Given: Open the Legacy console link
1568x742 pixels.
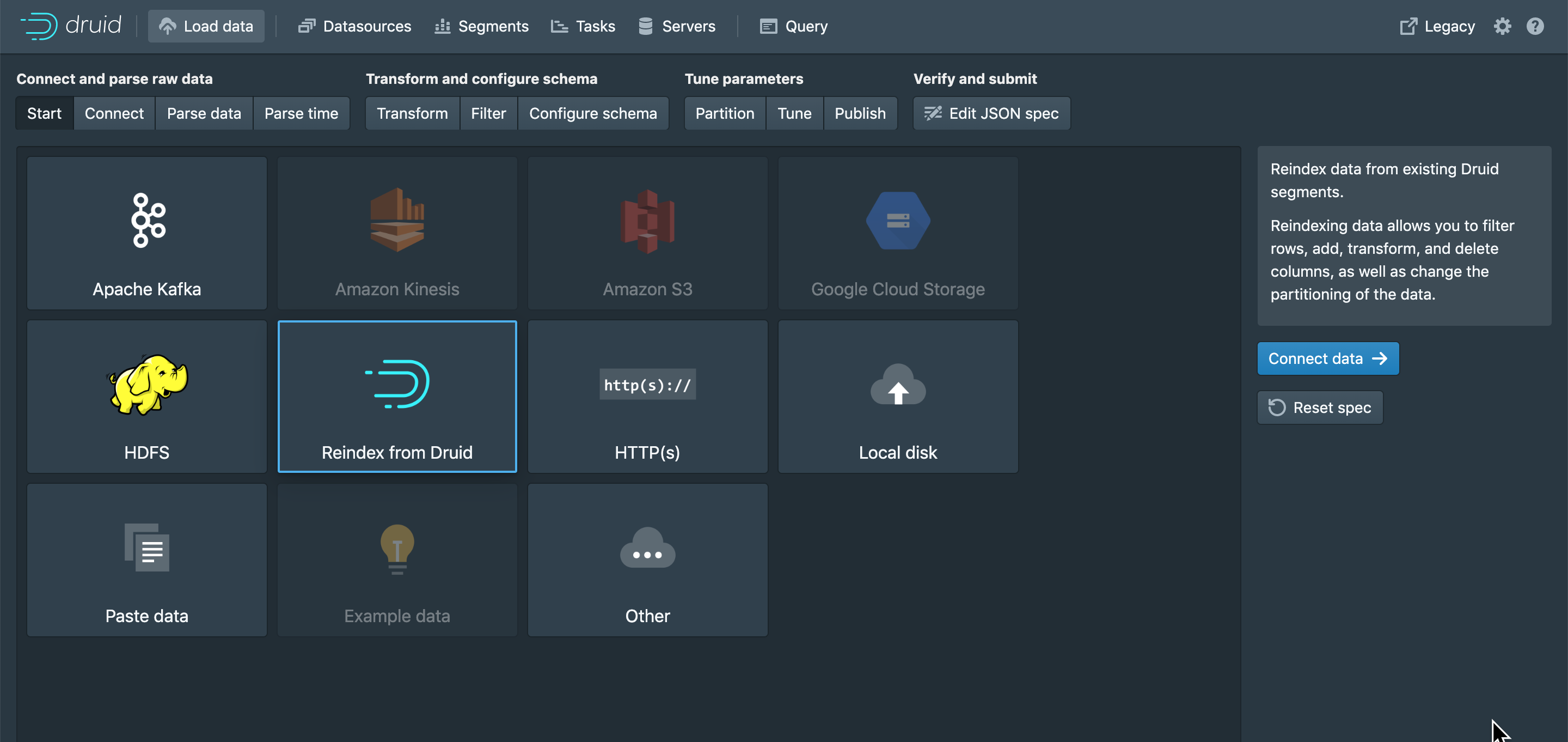Looking at the screenshot, I should (x=1437, y=26).
